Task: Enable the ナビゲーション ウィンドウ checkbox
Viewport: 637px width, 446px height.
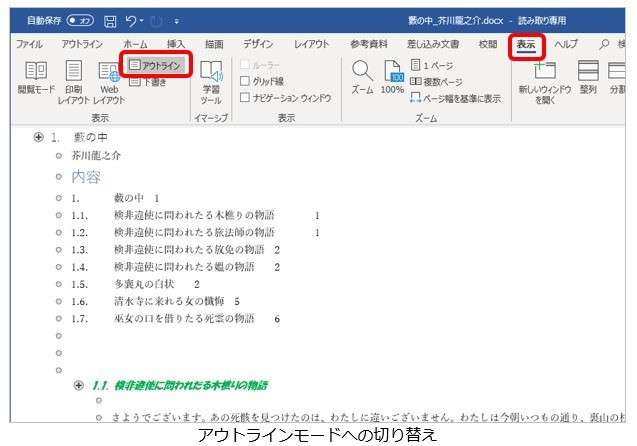Action: point(245,98)
